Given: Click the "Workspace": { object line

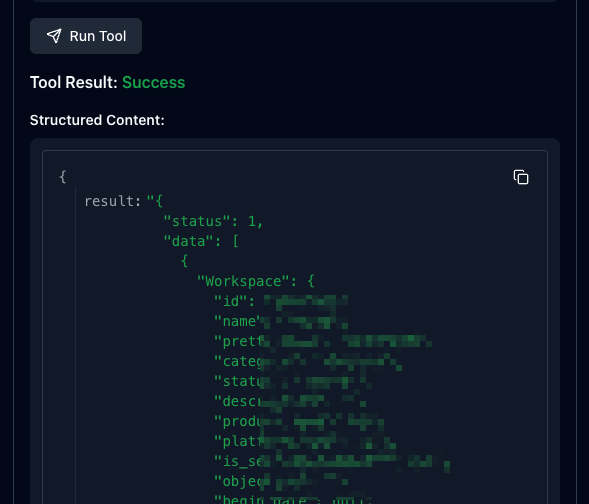Looking at the screenshot, I should tap(256, 281).
